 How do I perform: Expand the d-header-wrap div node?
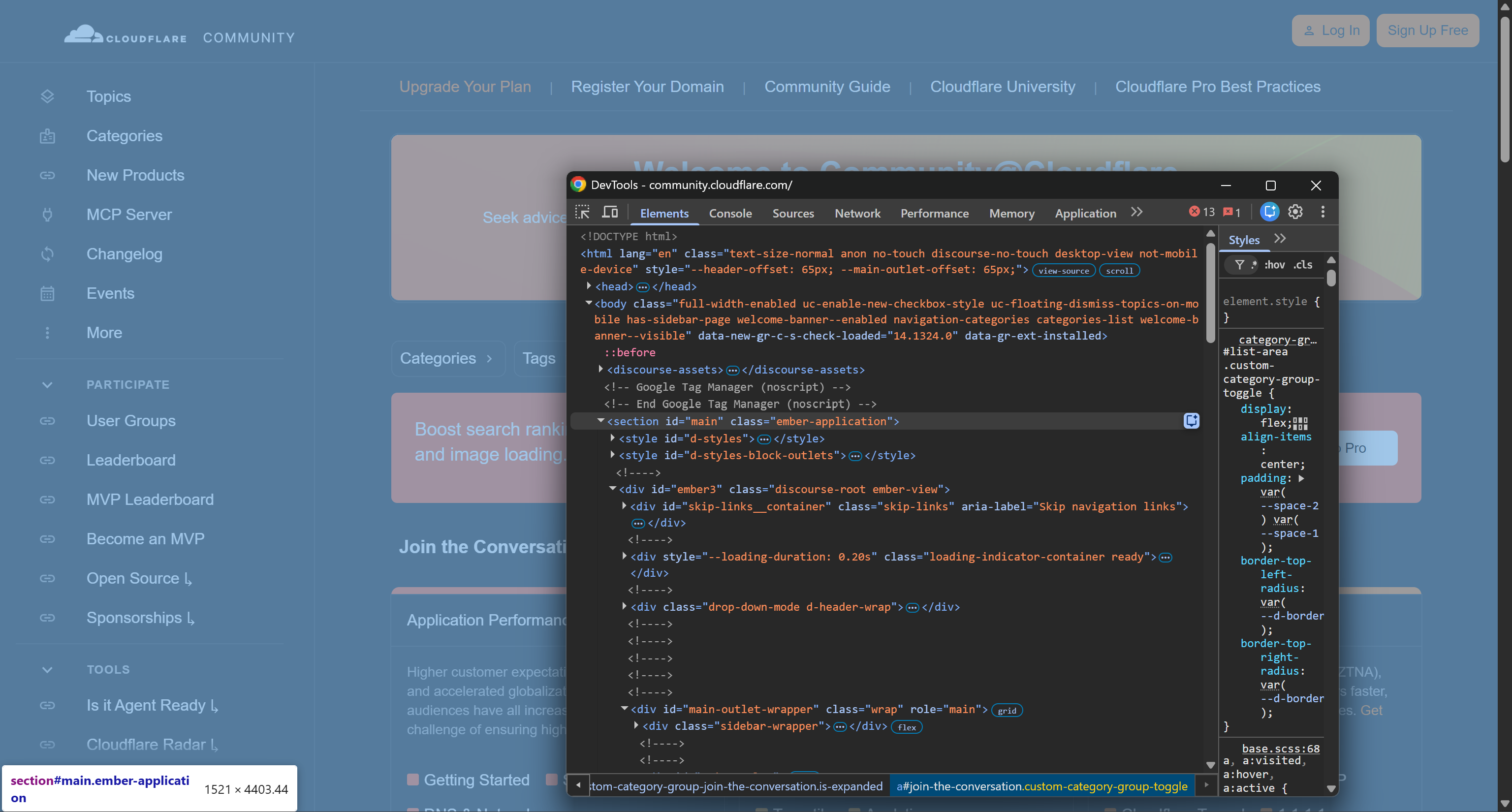pyautogui.click(x=624, y=606)
